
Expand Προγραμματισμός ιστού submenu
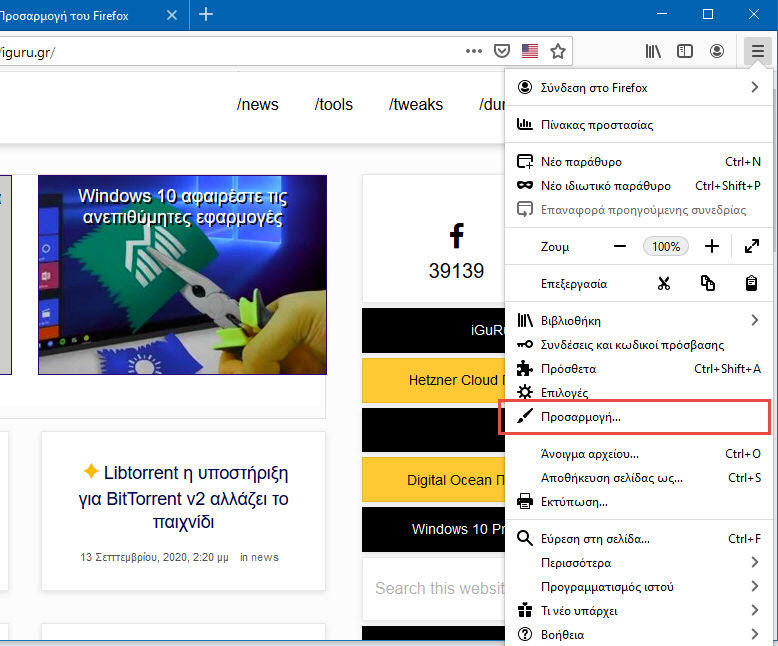(638, 586)
